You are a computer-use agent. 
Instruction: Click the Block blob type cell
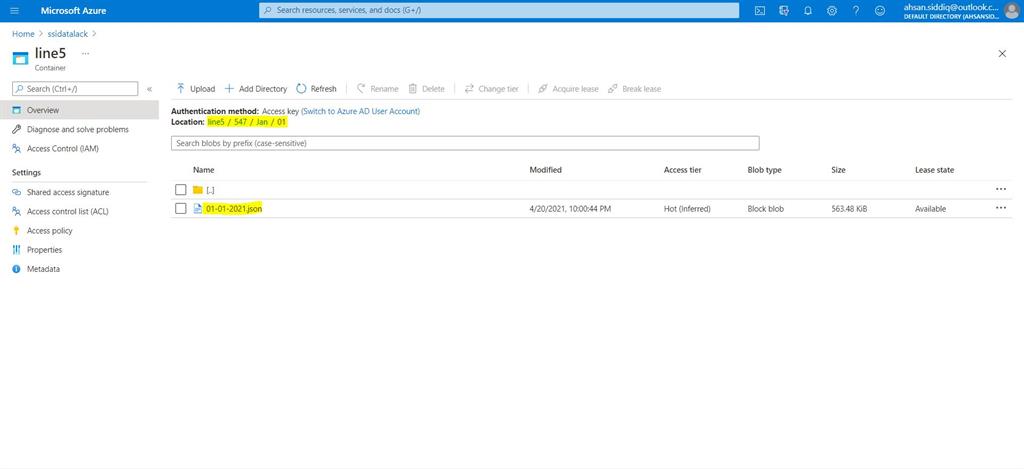pyautogui.click(x=765, y=209)
